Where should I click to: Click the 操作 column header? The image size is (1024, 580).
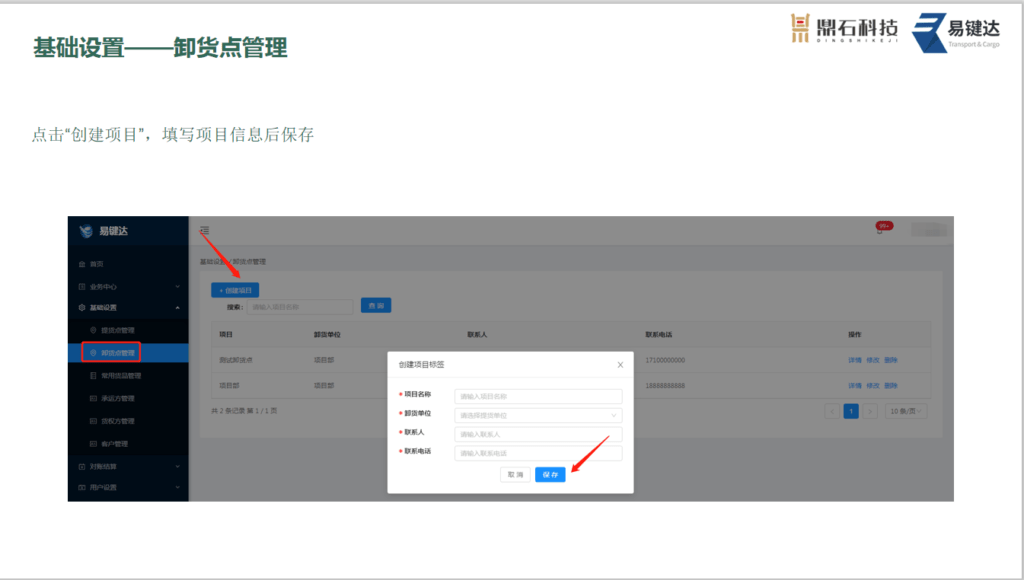pos(854,334)
